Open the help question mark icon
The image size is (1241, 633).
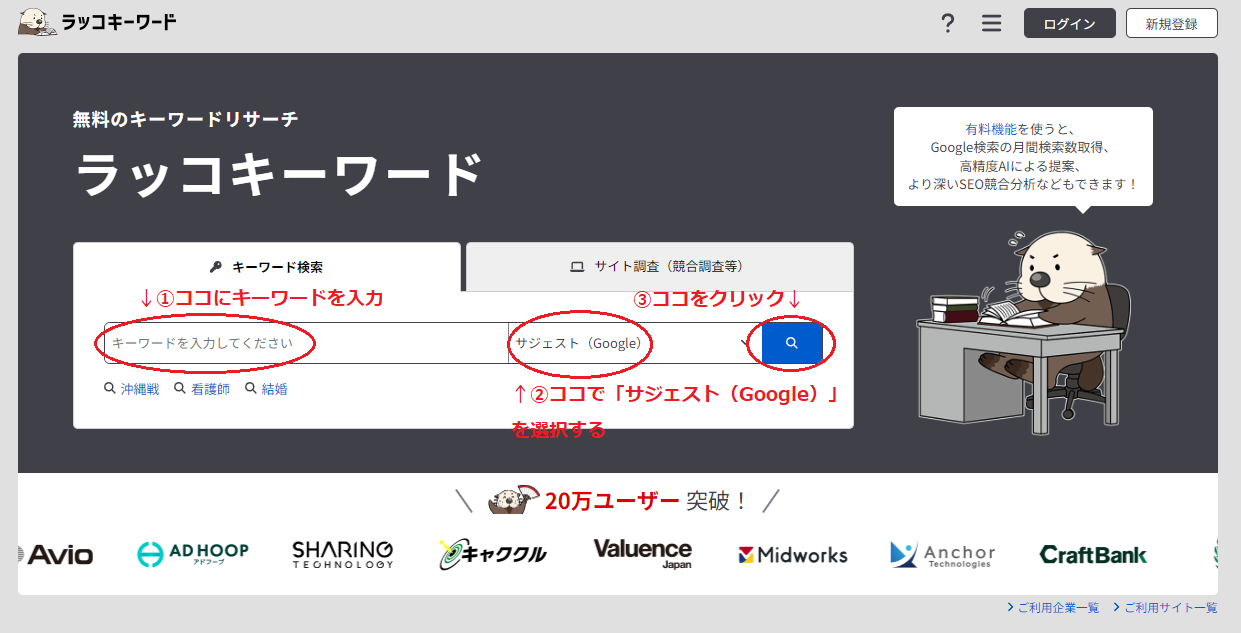click(947, 22)
